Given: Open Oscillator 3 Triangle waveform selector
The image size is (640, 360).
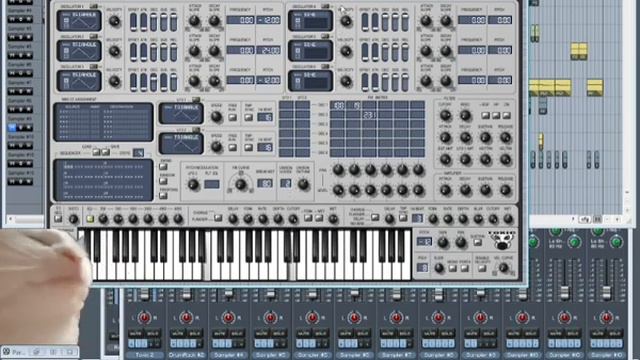Looking at the screenshot, I should tap(79, 80).
